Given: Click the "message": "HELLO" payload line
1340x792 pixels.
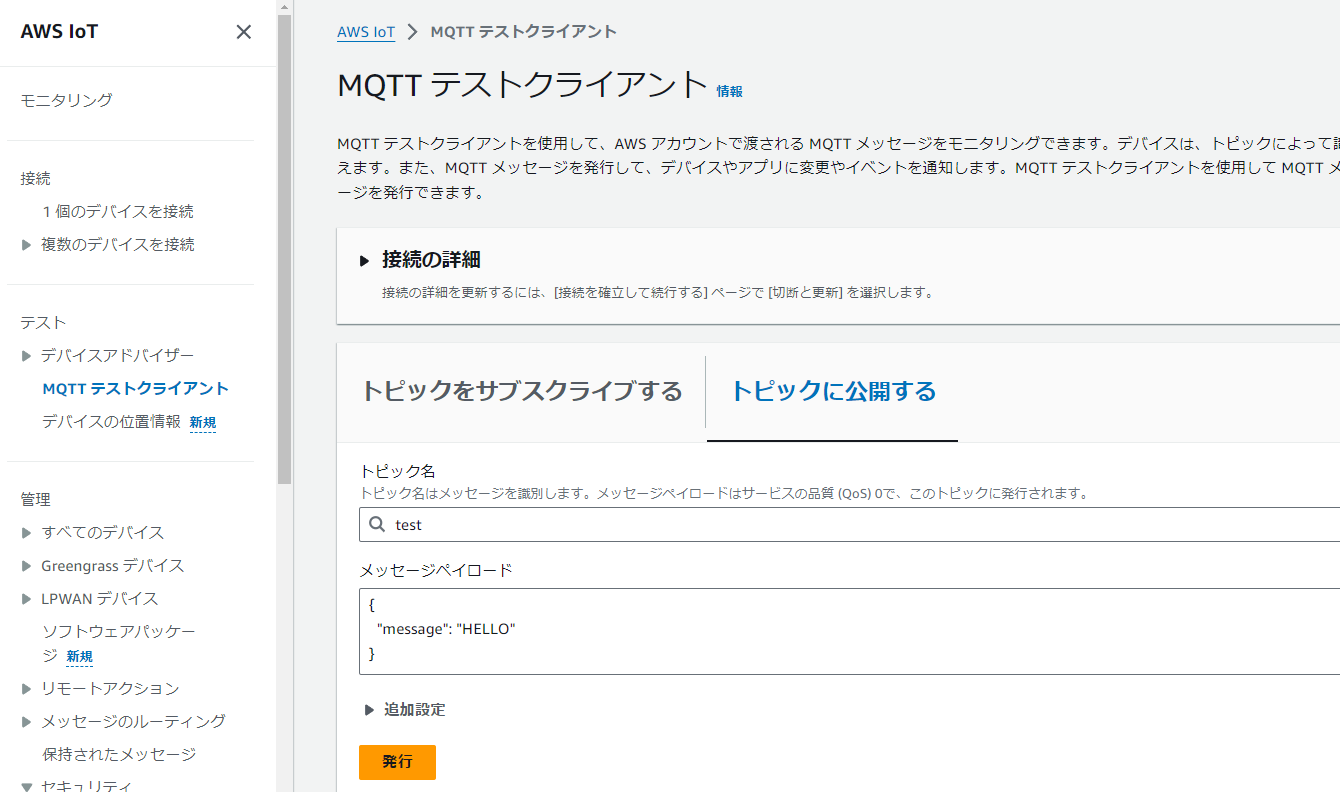Looking at the screenshot, I should 446,629.
